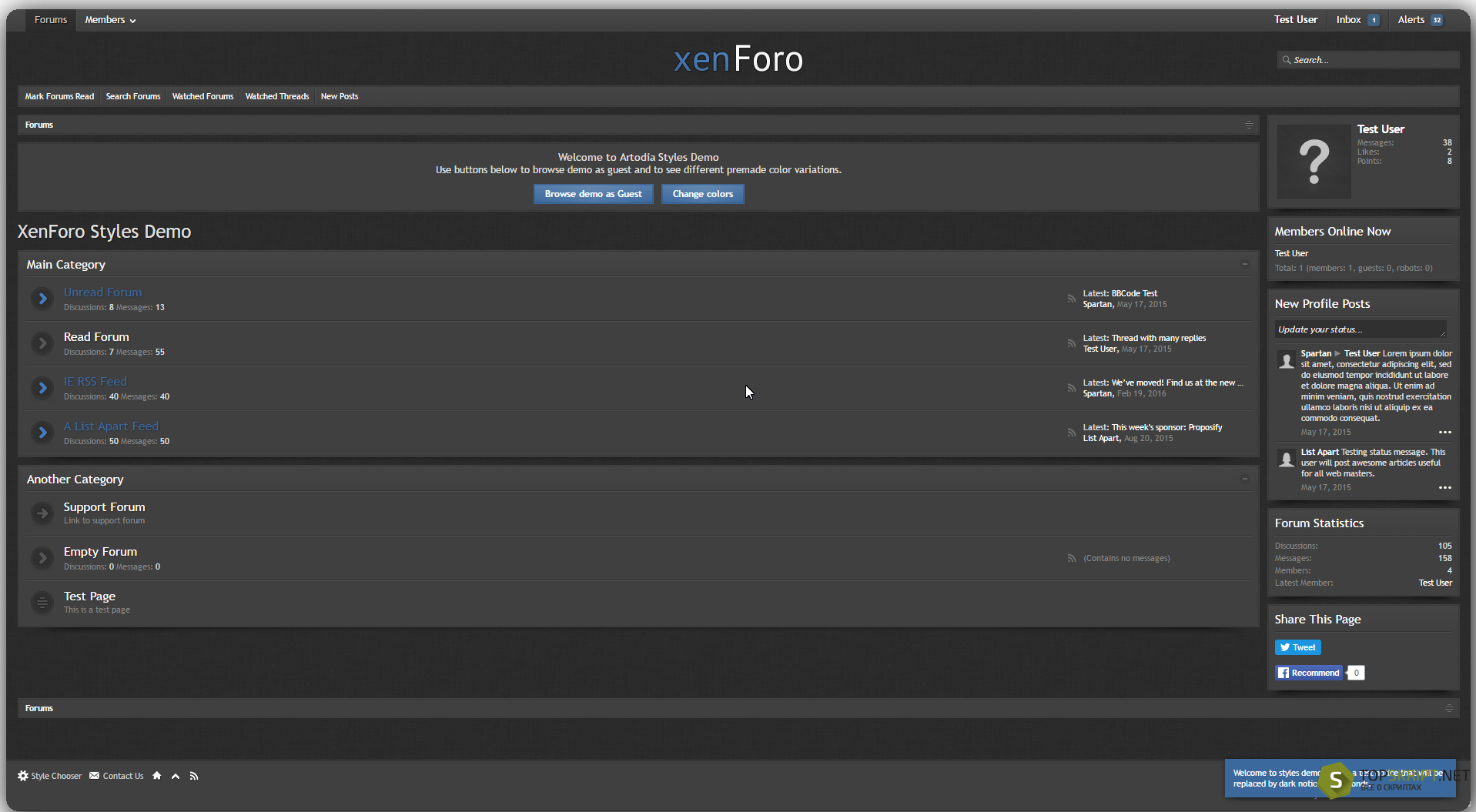Image resolution: width=1476 pixels, height=812 pixels.
Task: Click the Tweet button
Action: [x=1297, y=647]
